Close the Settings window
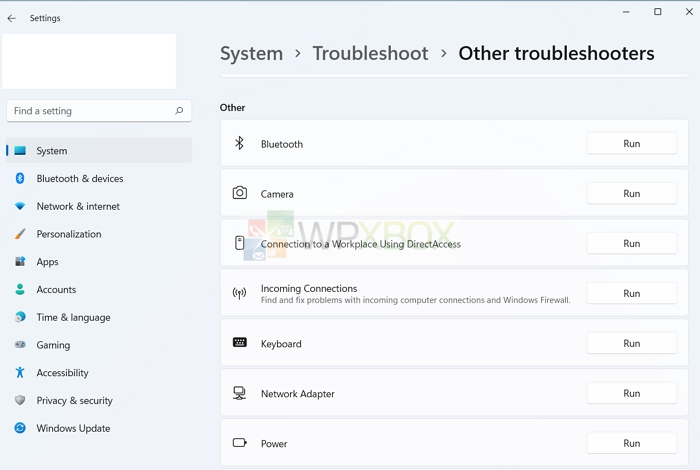 [689, 12]
